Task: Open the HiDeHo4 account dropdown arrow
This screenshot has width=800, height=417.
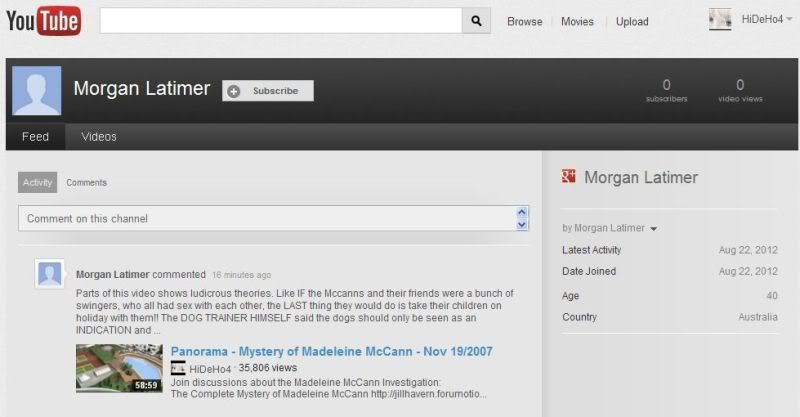Action: [789, 19]
